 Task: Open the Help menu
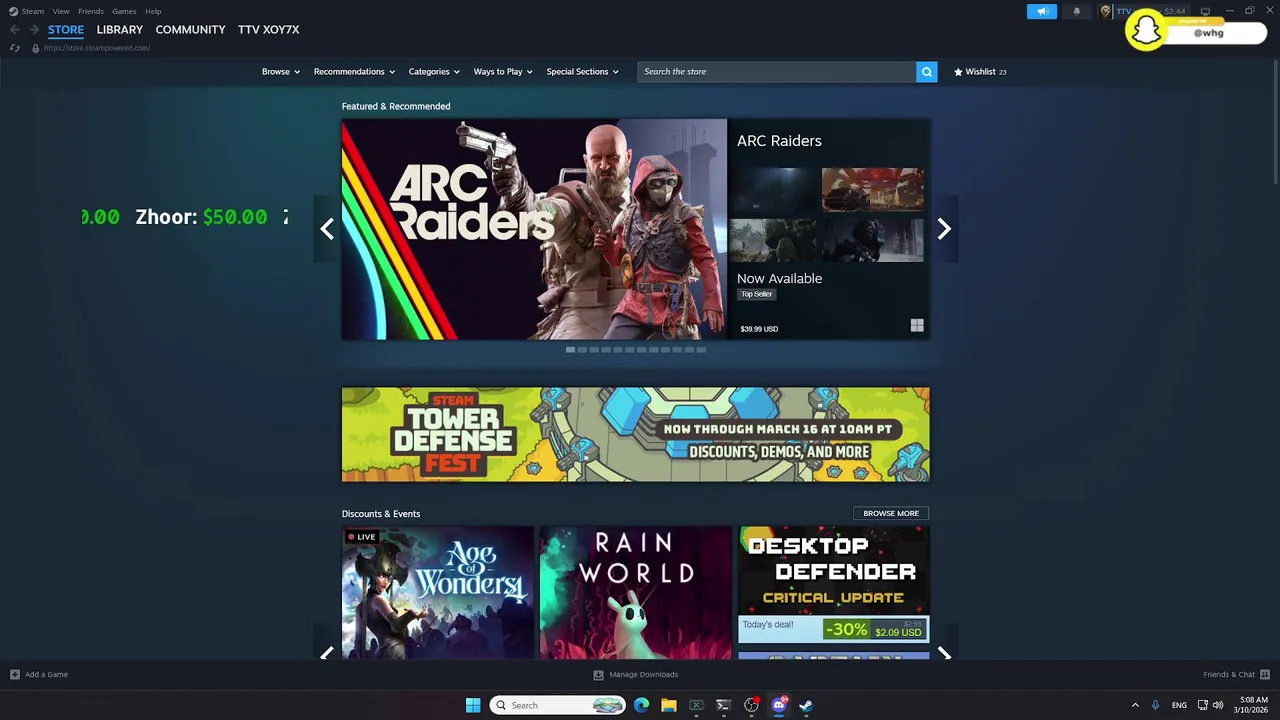click(x=153, y=11)
